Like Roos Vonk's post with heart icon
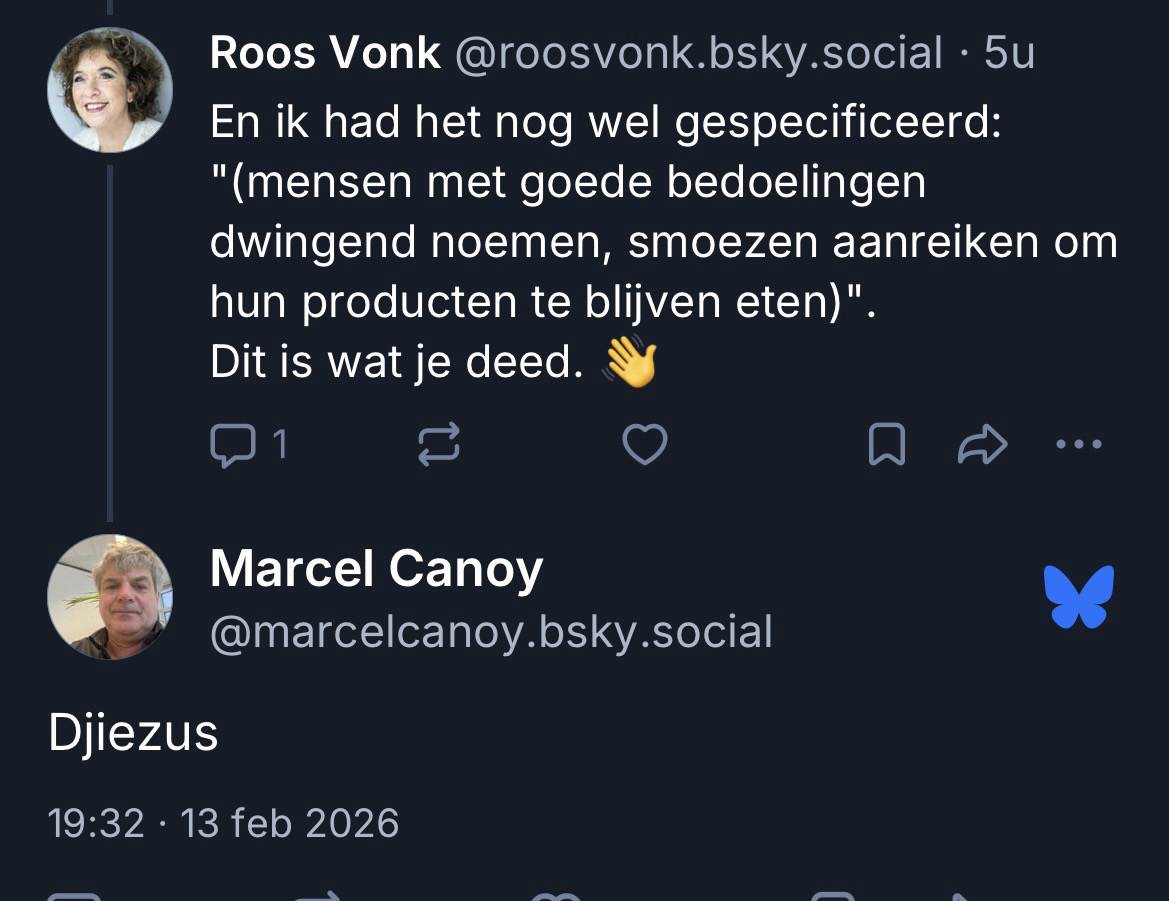1169x901 pixels. pyautogui.click(x=644, y=445)
